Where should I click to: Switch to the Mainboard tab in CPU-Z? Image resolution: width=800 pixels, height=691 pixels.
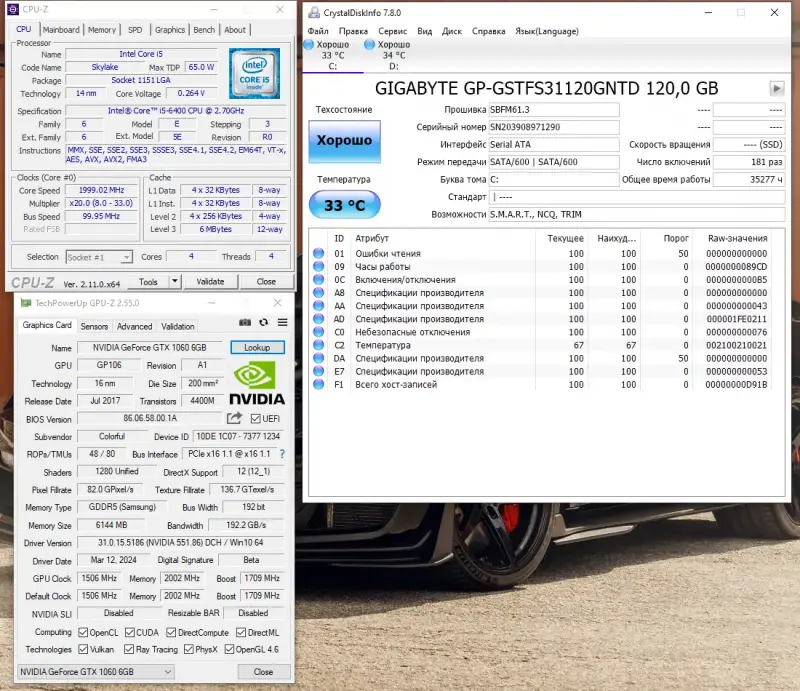point(61,30)
